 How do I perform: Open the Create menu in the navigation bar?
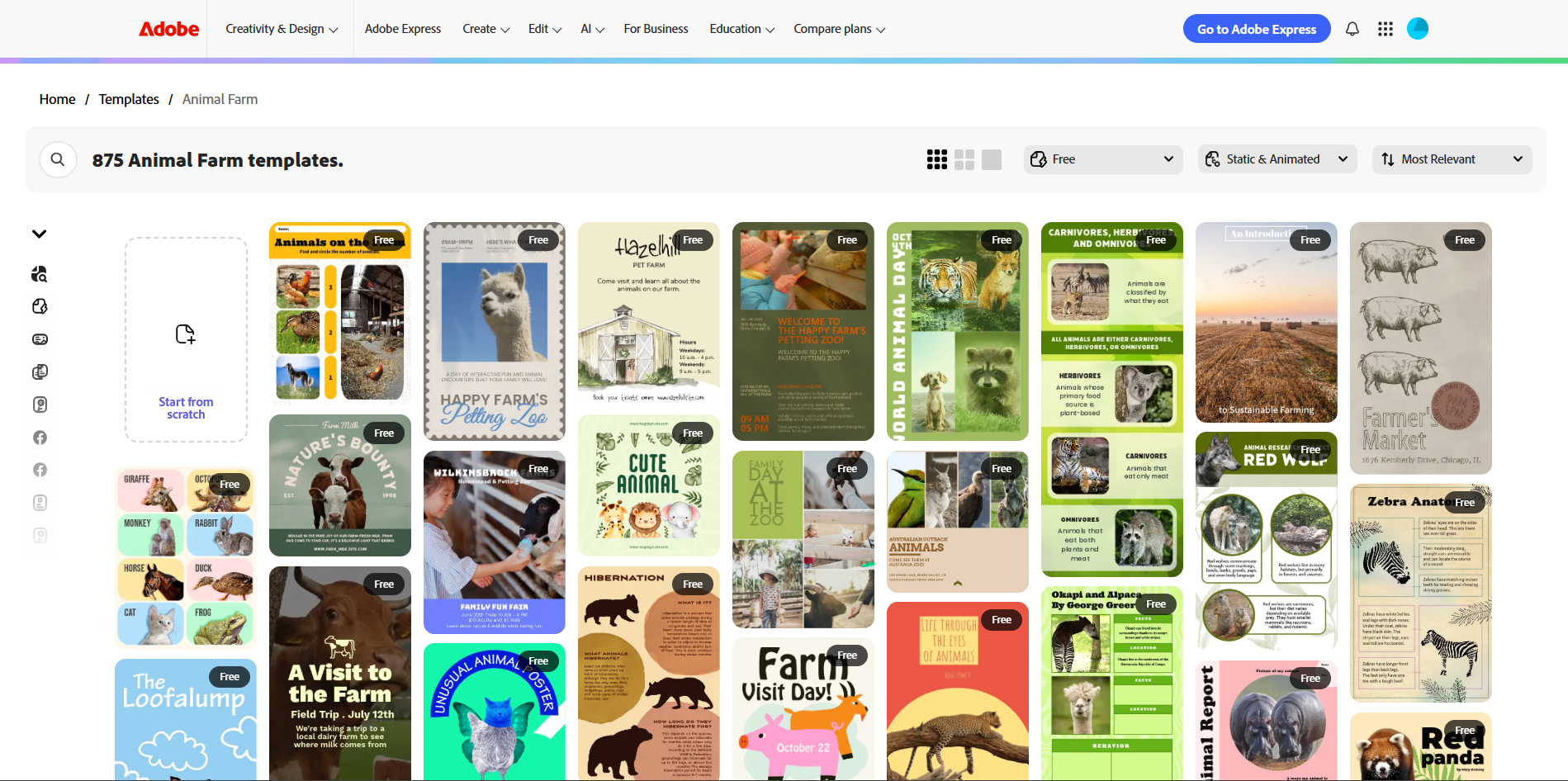pyautogui.click(x=486, y=28)
